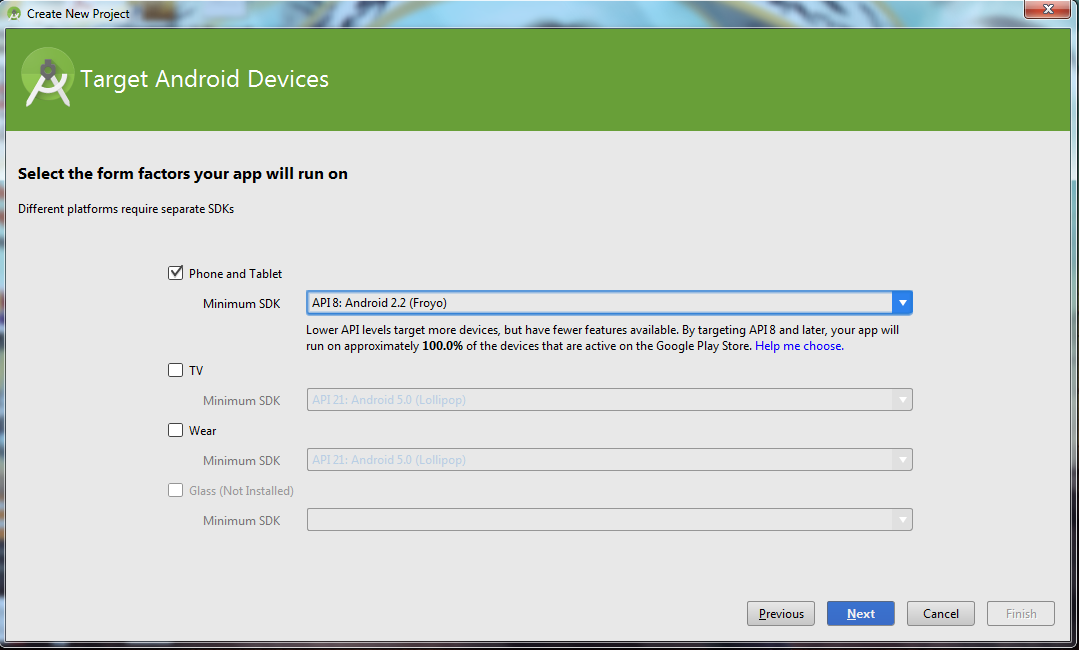Click the disabled Finish button
Viewport: 1079px width, 650px height.
(x=1021, y=614)
